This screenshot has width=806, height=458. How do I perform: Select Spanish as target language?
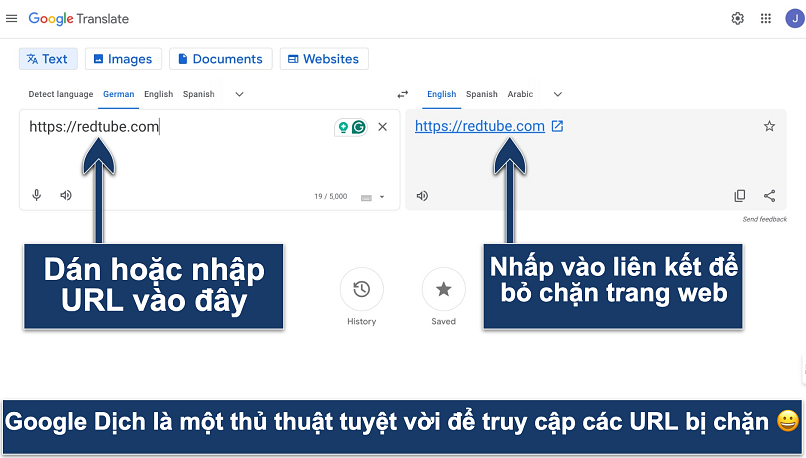(x=482, y=94)
